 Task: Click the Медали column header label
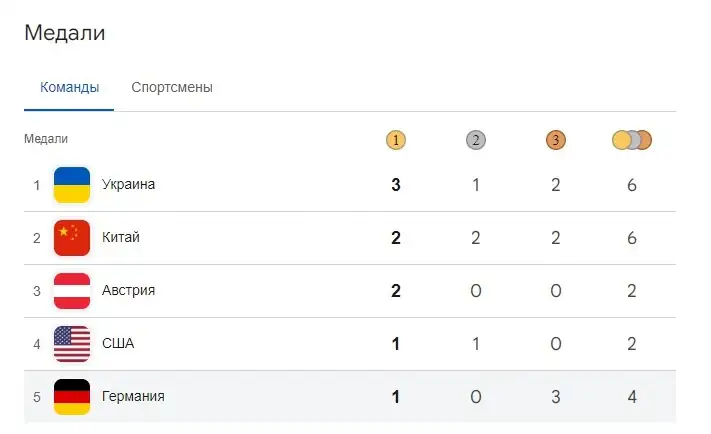point(46,140)
